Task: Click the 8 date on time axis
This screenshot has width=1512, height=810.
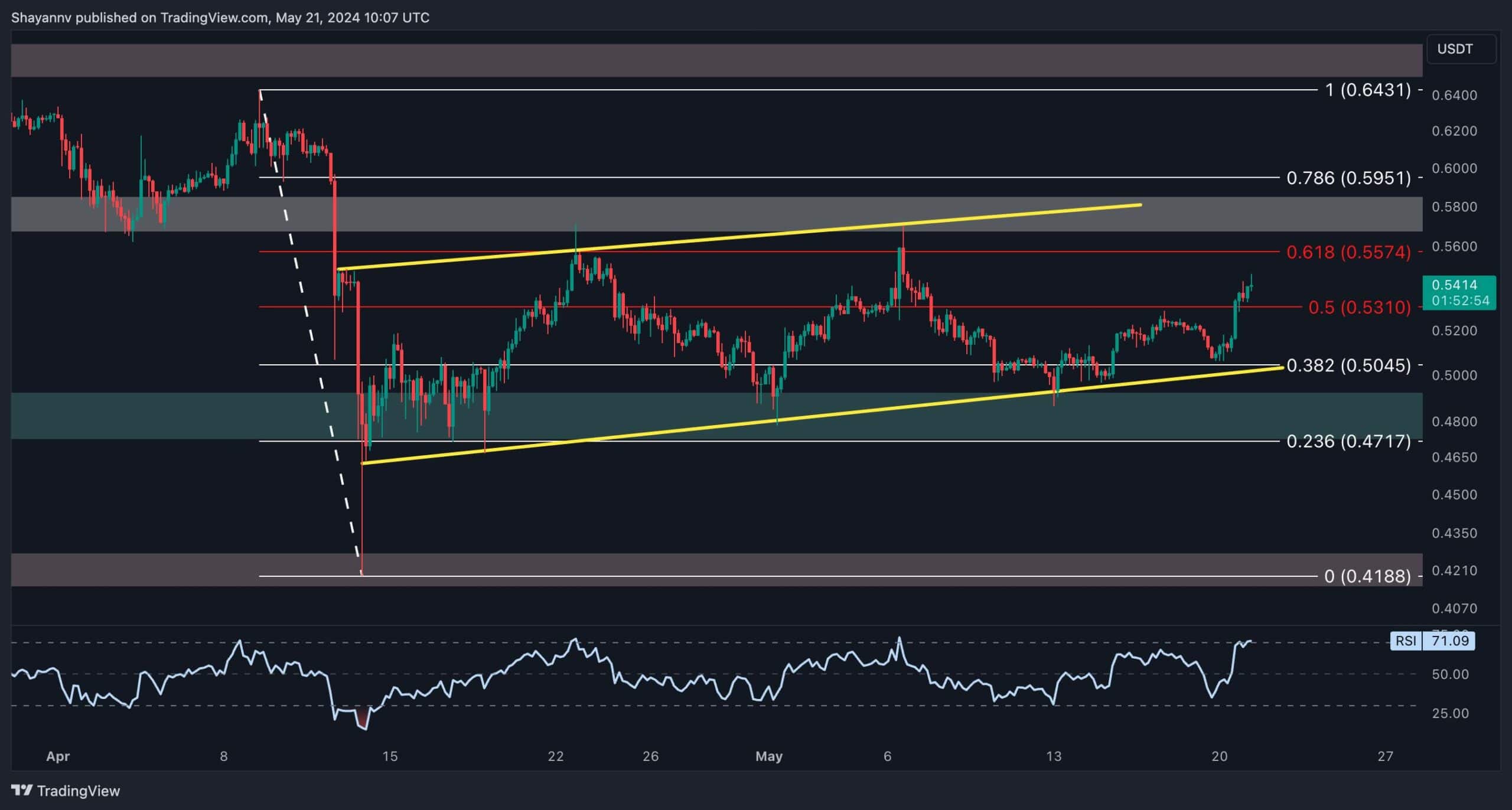Action: click(x=224, y=756)
